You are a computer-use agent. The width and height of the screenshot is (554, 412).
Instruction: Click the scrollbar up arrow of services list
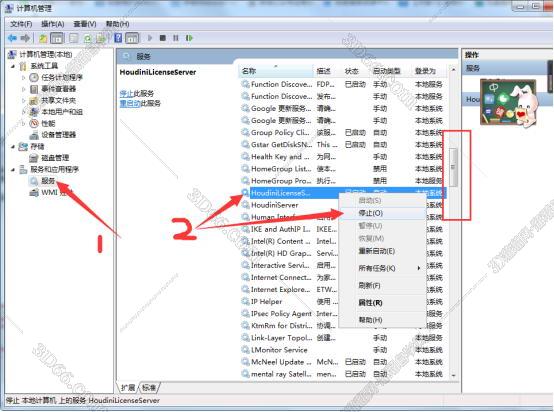(x=453, y=70)
